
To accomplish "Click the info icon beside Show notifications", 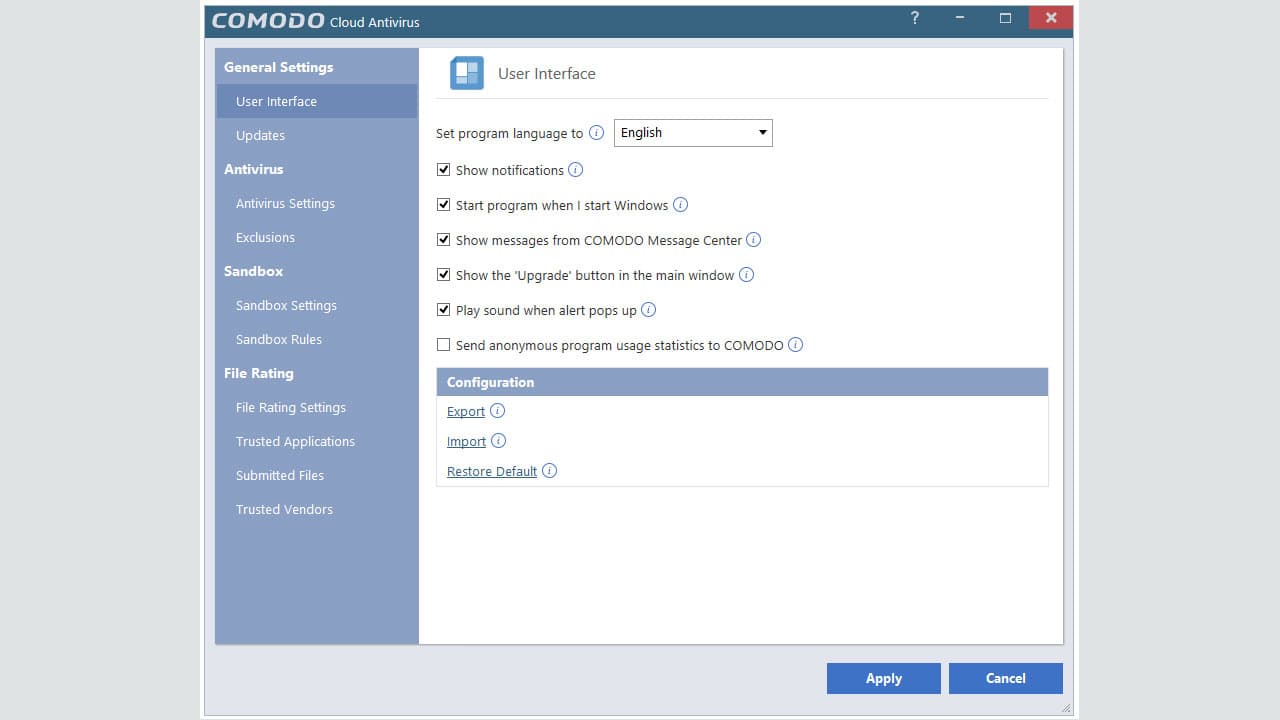I will [576, 170].
